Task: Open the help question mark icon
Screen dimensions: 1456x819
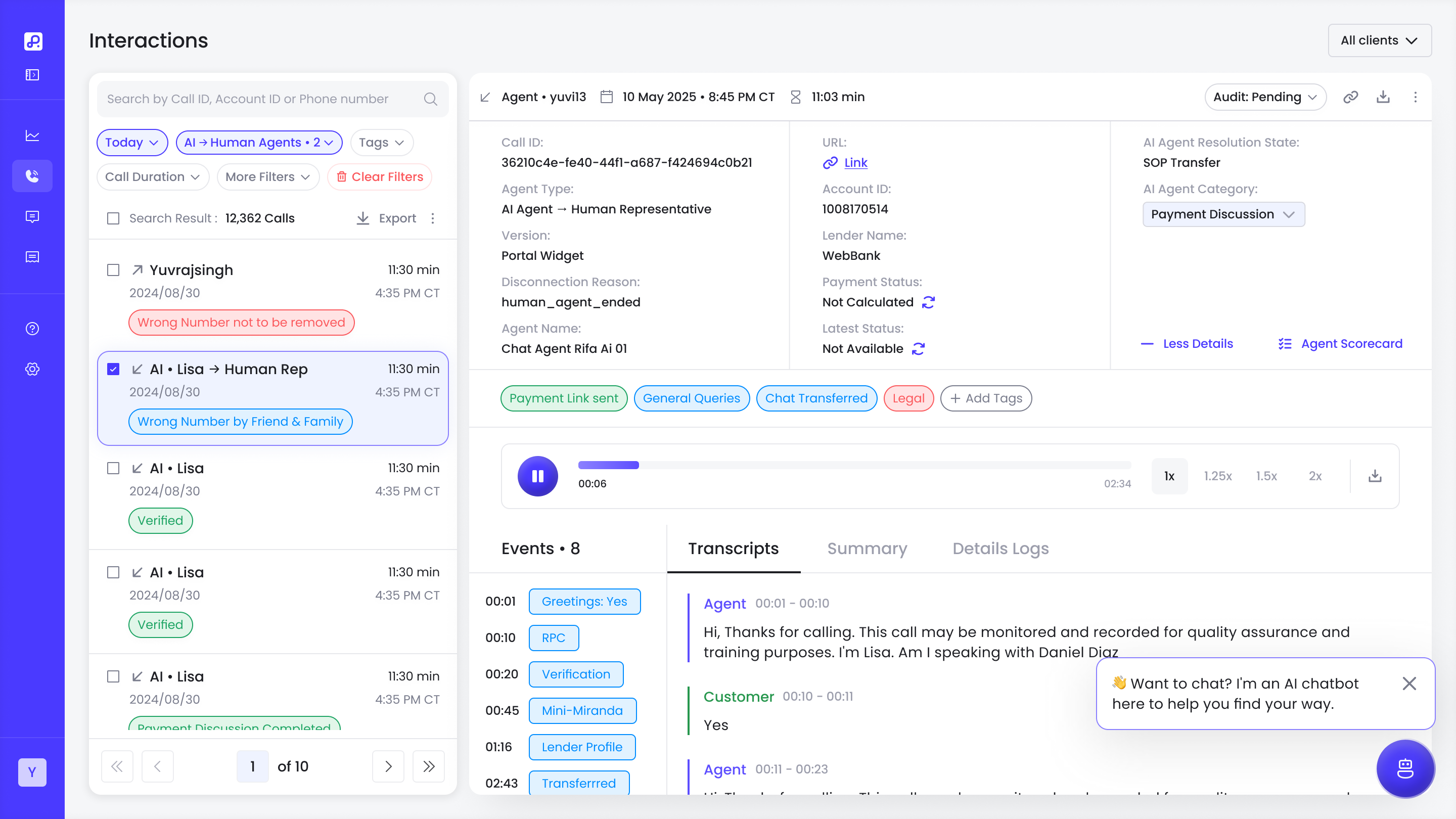Action: coord(32,329)
